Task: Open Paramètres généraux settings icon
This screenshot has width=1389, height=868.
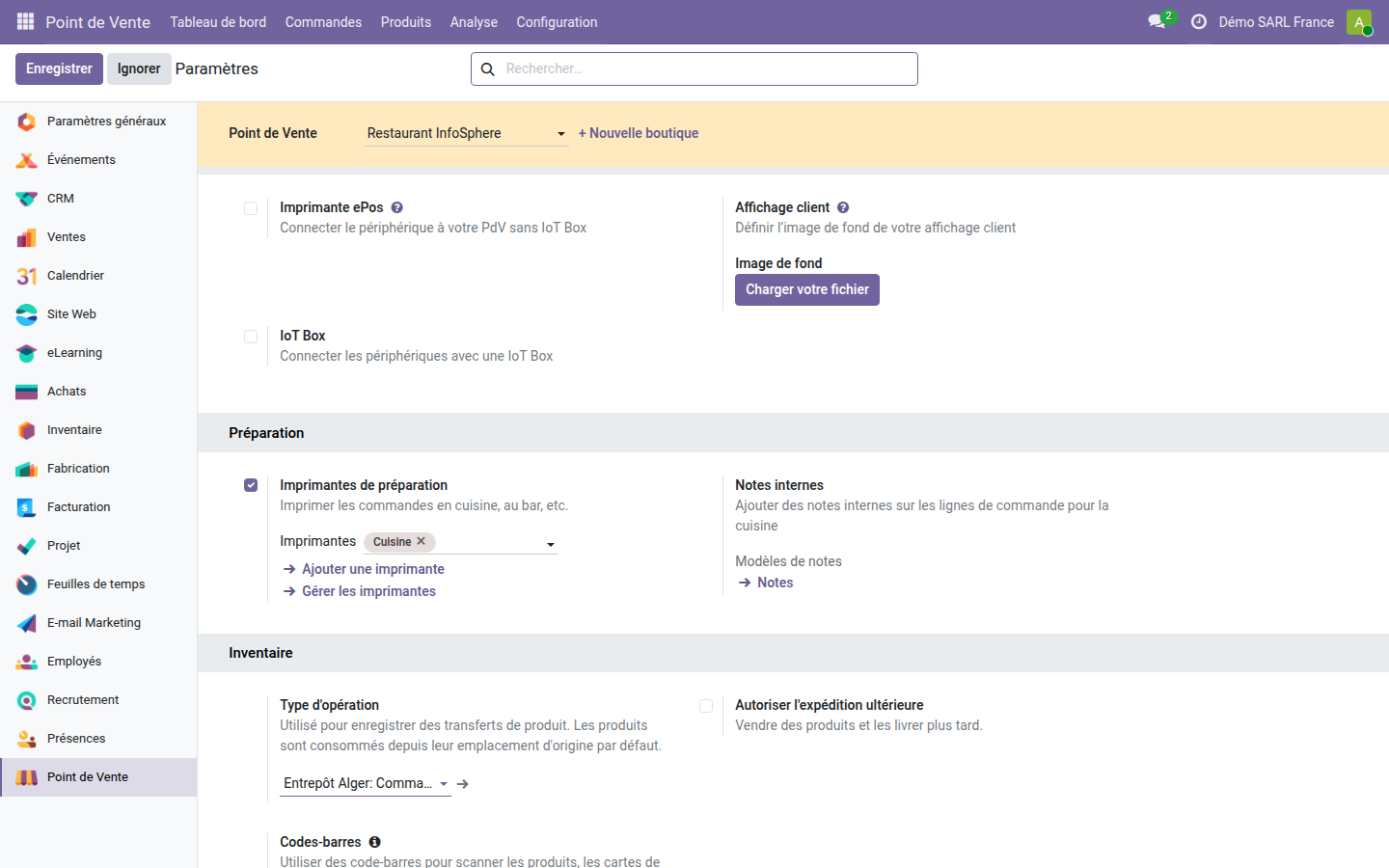Action: click(x=27, y=122)
